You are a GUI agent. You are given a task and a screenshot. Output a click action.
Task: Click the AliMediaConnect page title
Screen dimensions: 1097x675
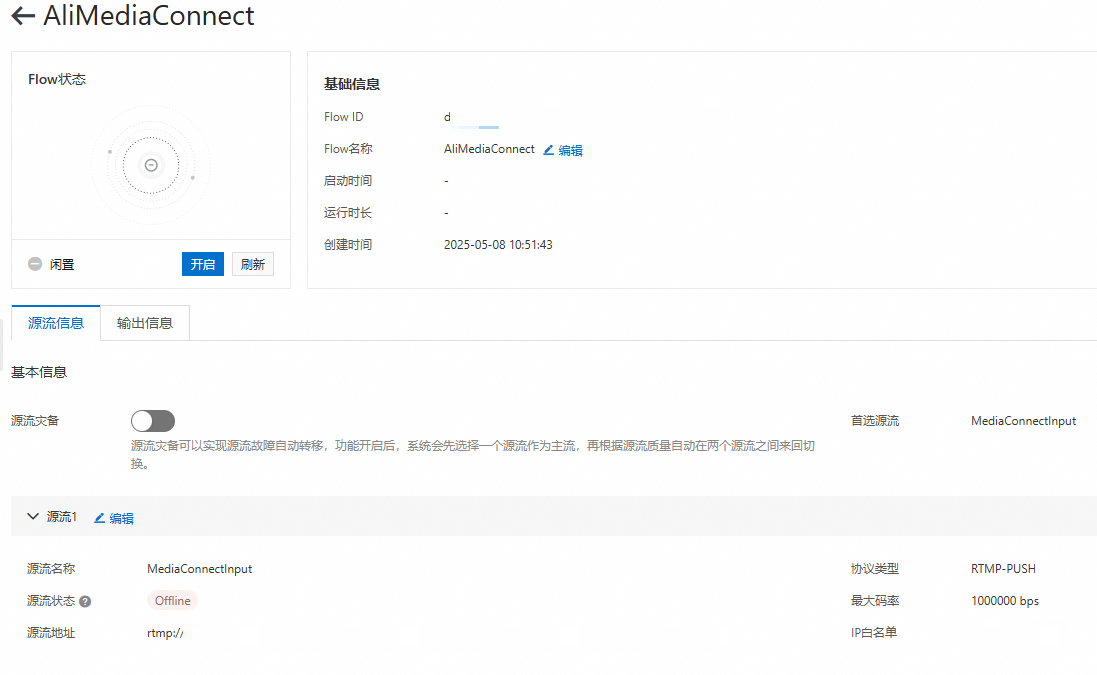[x=149, y=15]
